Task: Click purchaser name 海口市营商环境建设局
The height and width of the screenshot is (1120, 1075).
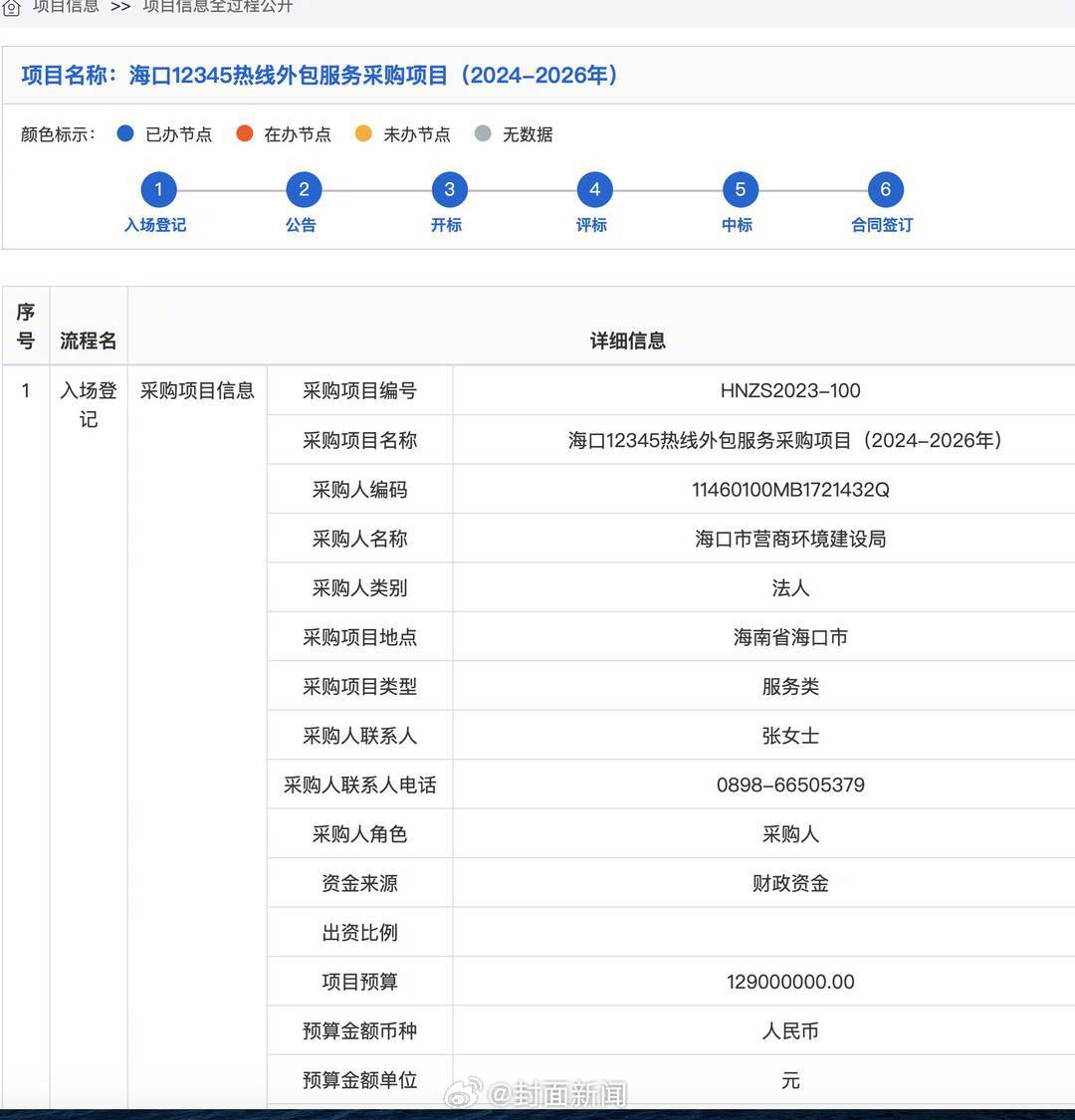Action: 790,539
